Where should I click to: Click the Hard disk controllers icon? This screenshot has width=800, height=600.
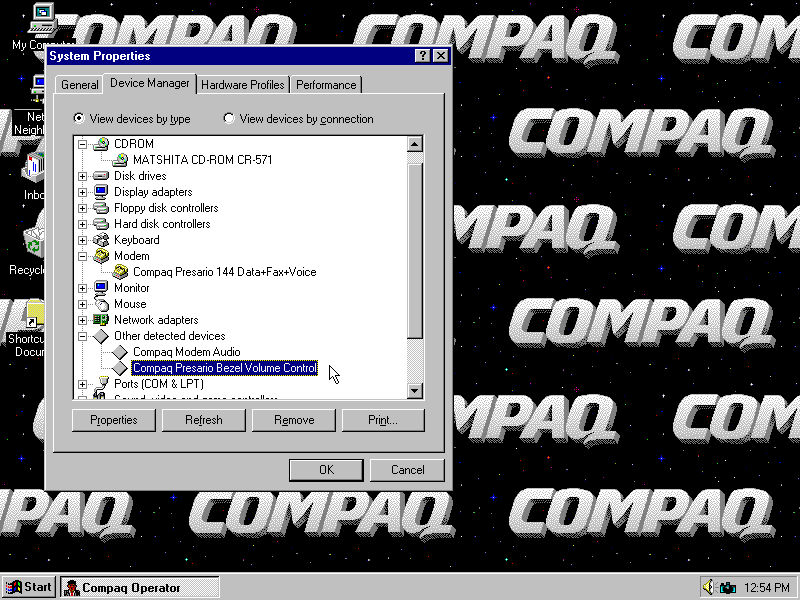(x=101, y=224)
